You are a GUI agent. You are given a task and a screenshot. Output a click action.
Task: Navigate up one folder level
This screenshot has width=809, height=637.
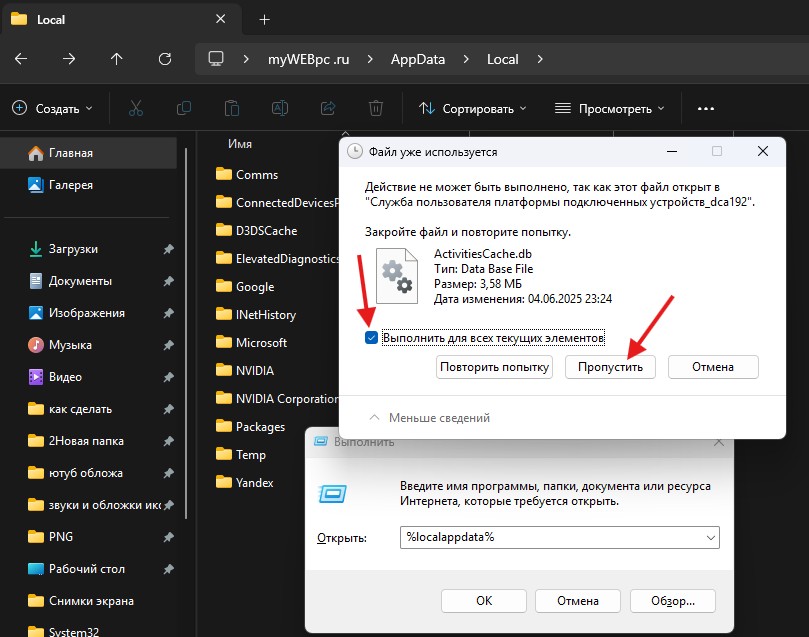117,59
